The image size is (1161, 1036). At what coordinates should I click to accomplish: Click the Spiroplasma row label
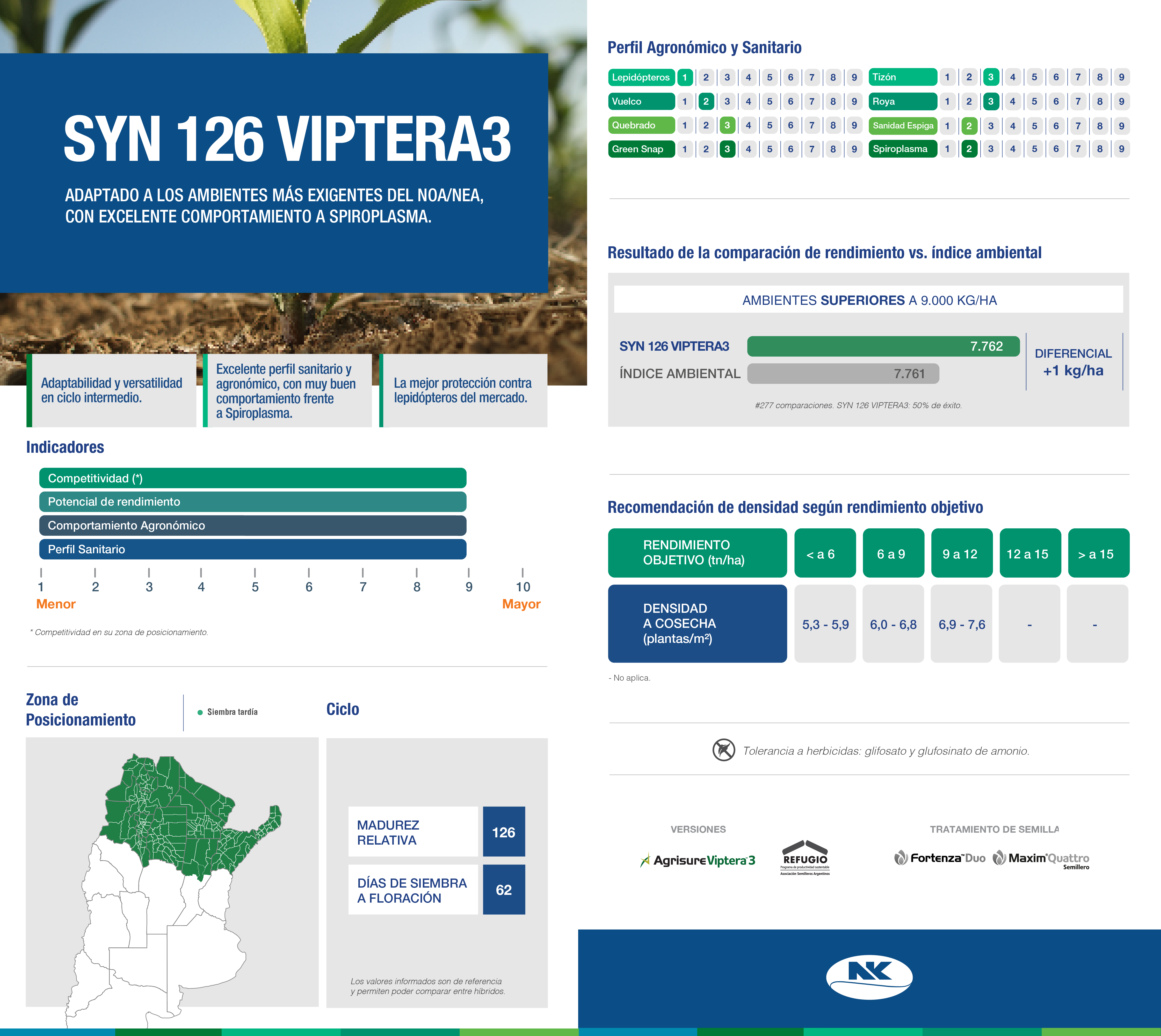click(x=903, y=149)
